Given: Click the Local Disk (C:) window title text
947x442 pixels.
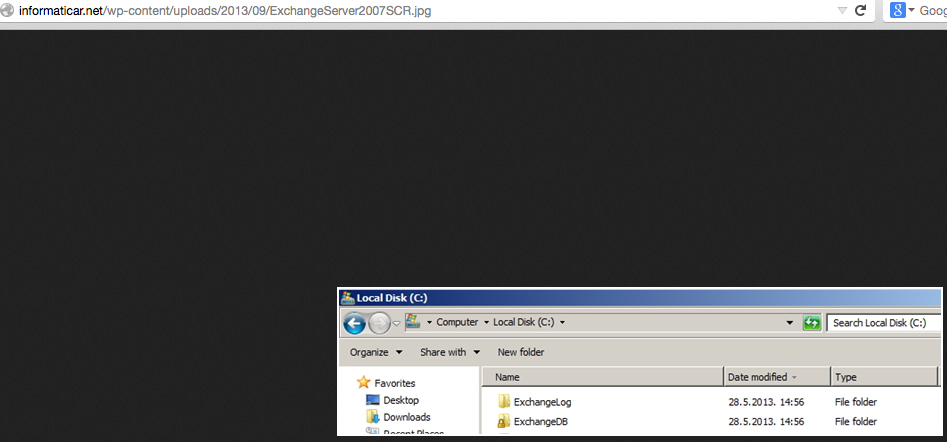Looking at the screenshot, I should click(x=392, y=298).
